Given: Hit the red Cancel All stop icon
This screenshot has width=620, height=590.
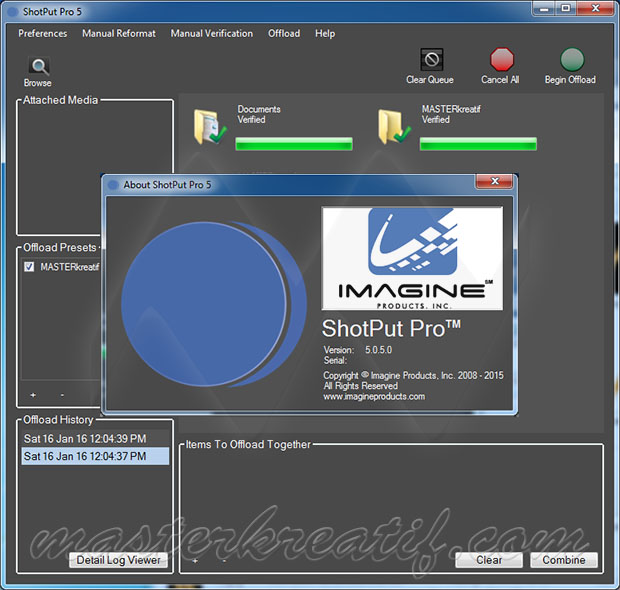Looking at the screenshot, I should (501, 59).
